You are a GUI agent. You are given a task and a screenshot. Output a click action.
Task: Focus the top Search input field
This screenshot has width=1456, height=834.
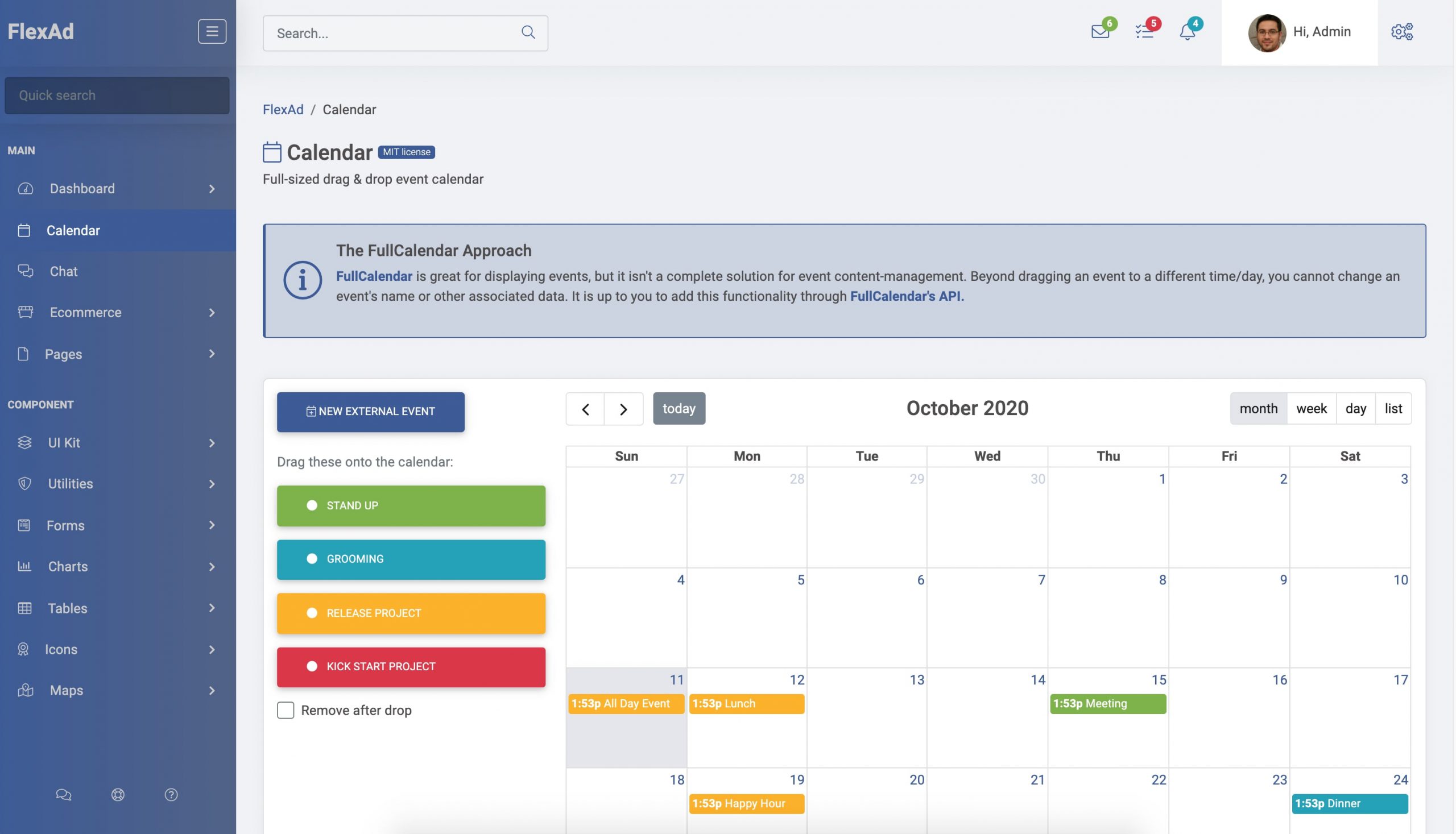(406, 33)
